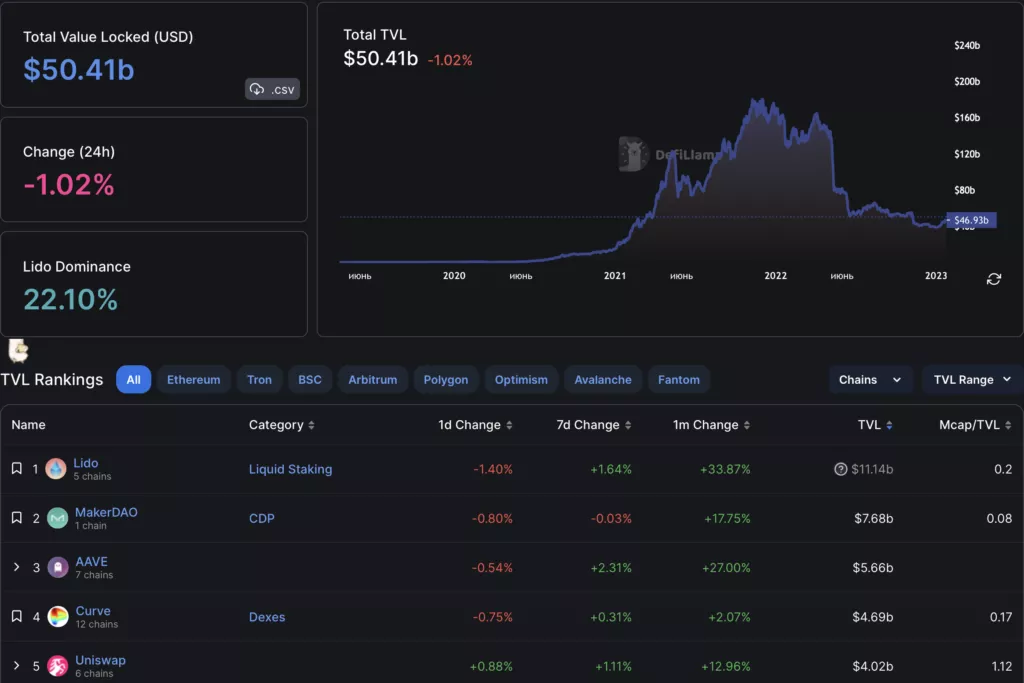Expand the Uniswap row chevron
This screenshot has height=683, width=1024.
16,666
